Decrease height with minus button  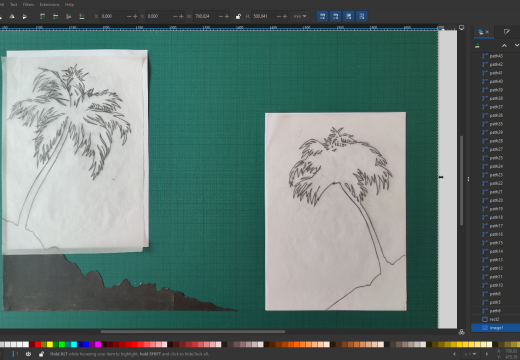point(279,16)
